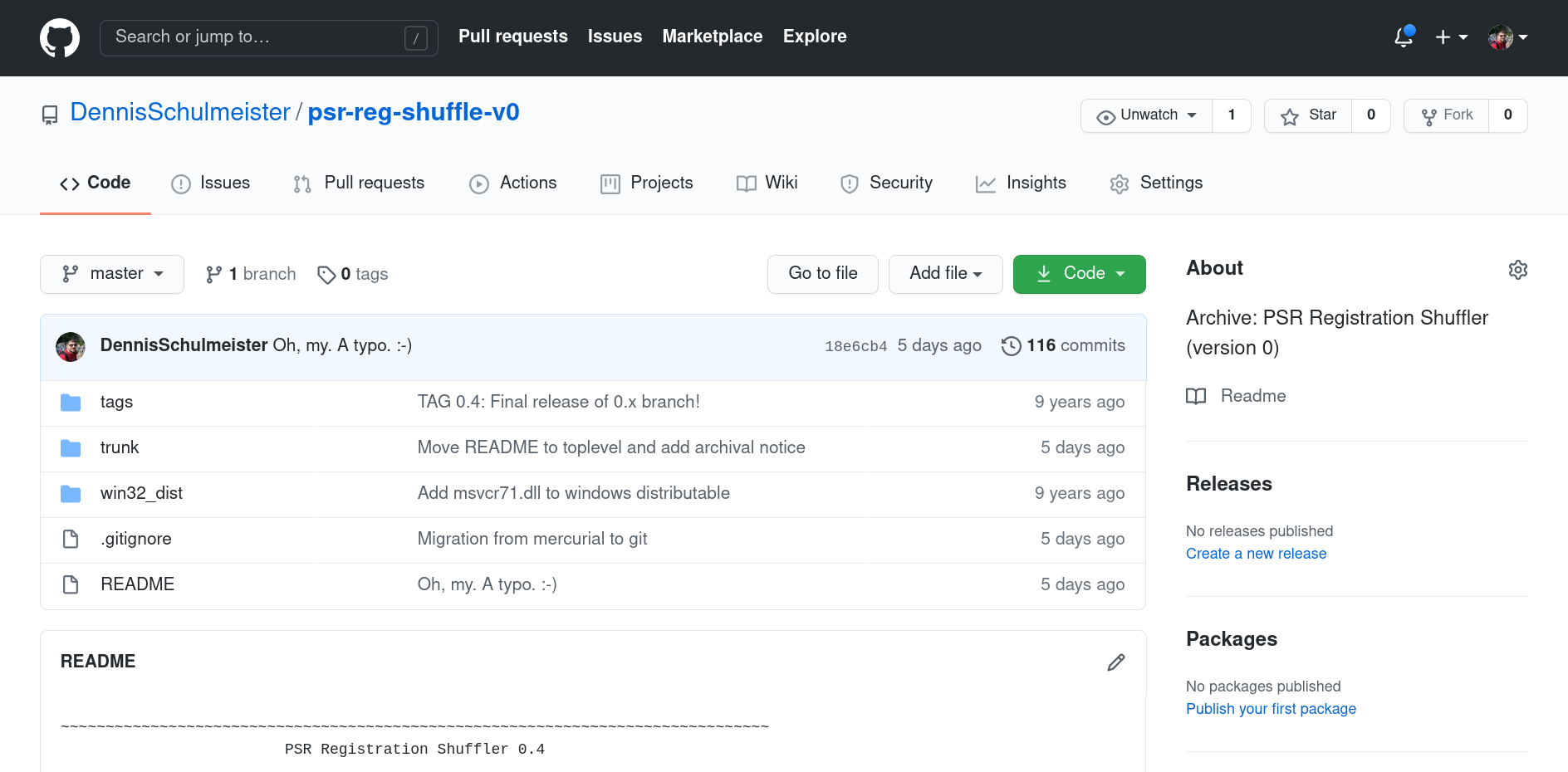Open the Security tab
1568x772 pixels.
click(x=886, y=183)
